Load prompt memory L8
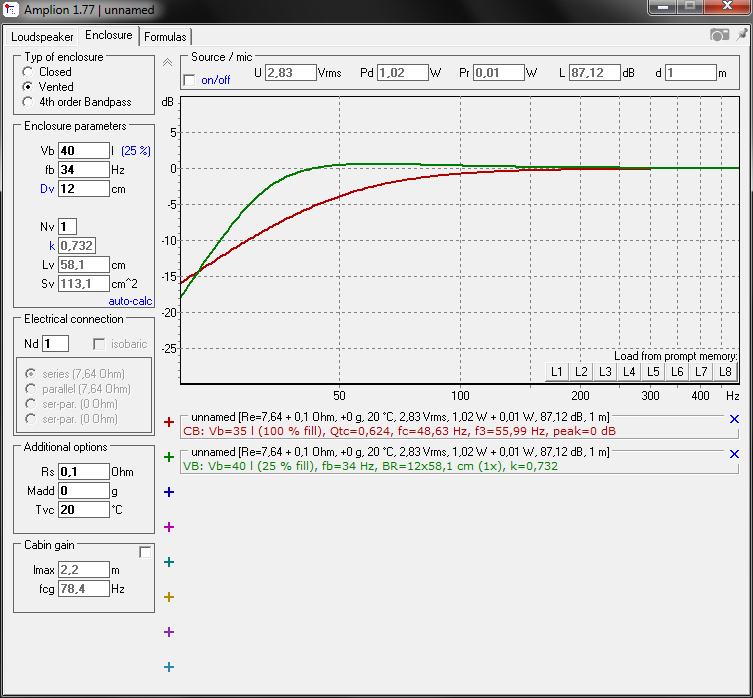 click(x=725, y=372)
